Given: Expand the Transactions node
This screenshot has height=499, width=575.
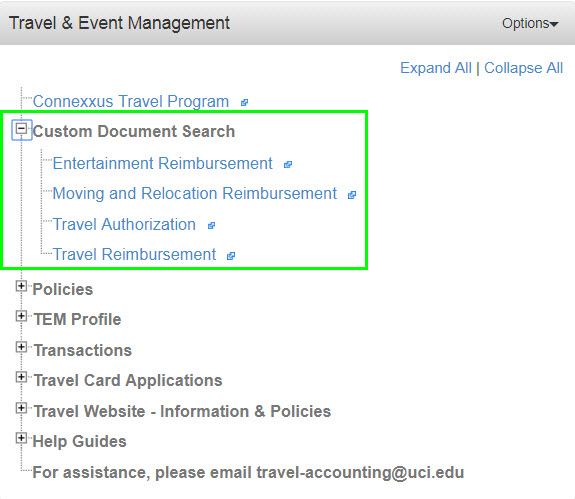Looking at the screenshot, I should [x=21, y=347].
